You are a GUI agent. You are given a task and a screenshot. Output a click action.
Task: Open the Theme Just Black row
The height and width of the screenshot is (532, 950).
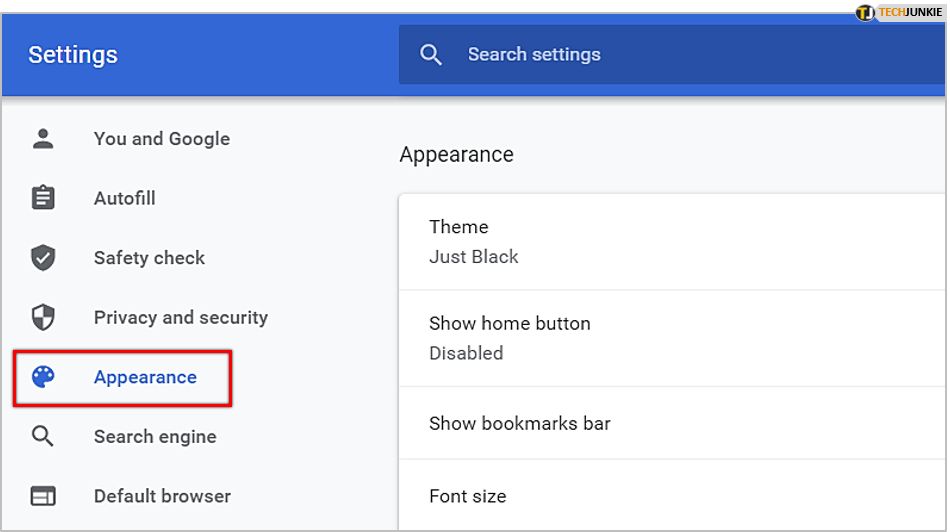670,242
